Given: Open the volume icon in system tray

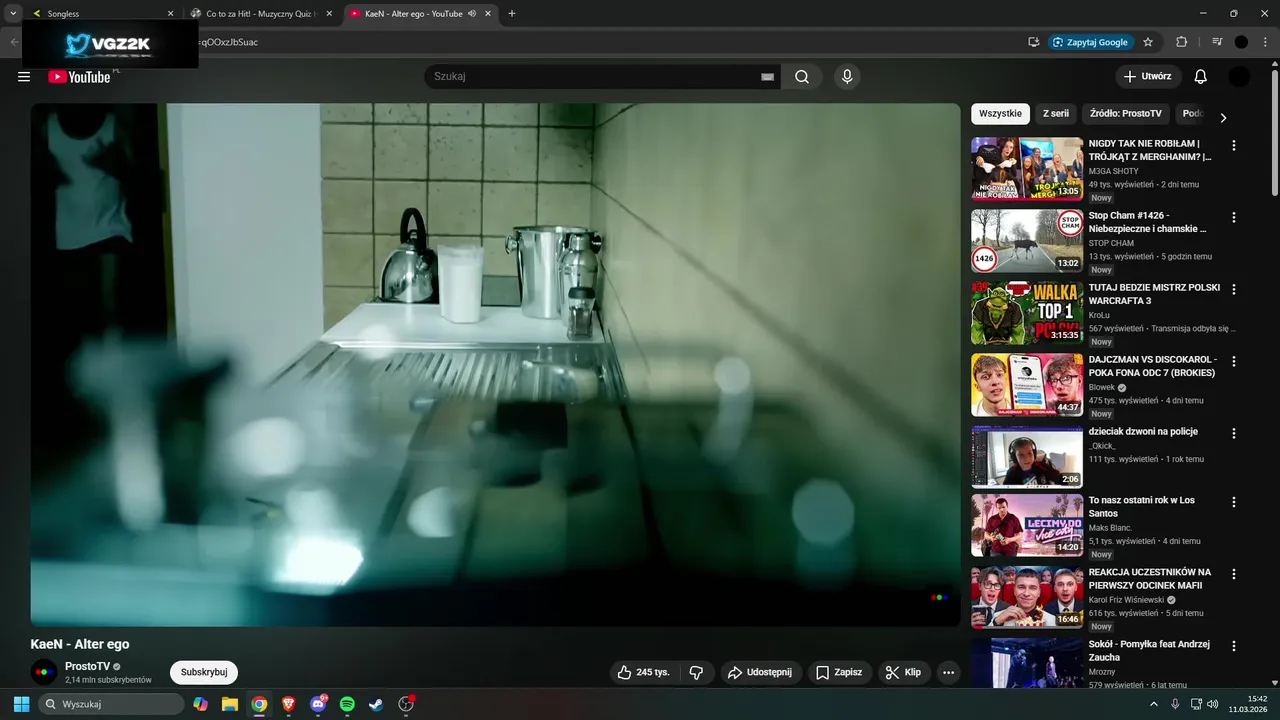Looking at the screenshot, I should click(1212, 704).
